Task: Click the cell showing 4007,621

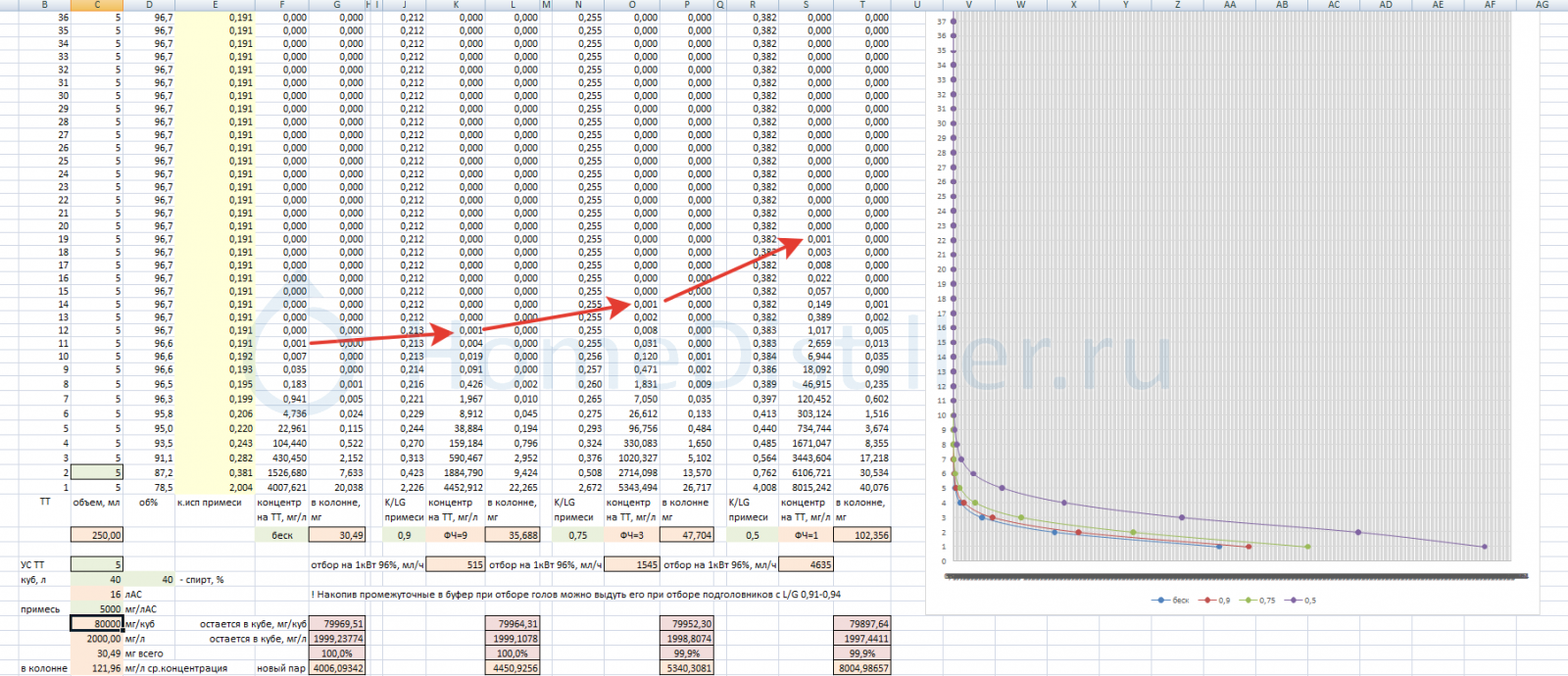Action: click(282, 487)
